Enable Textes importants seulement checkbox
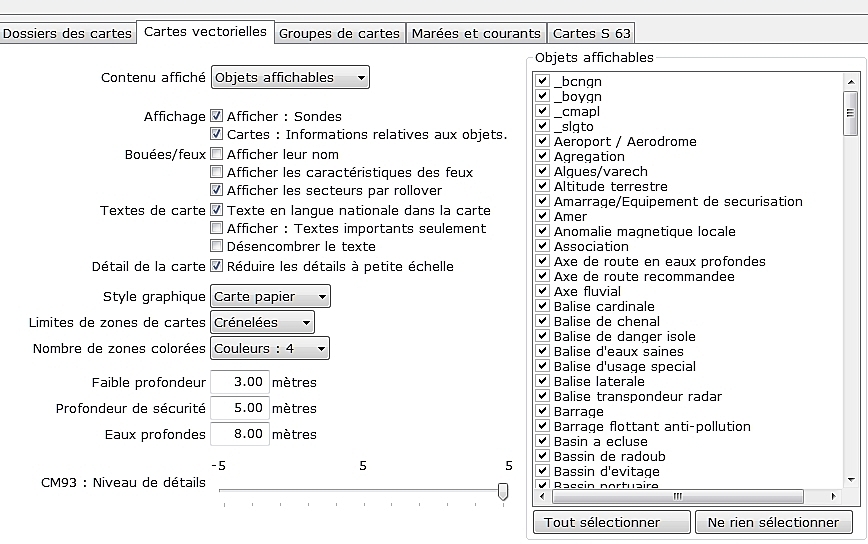This screenshot has width=868, height=544. 216,228
